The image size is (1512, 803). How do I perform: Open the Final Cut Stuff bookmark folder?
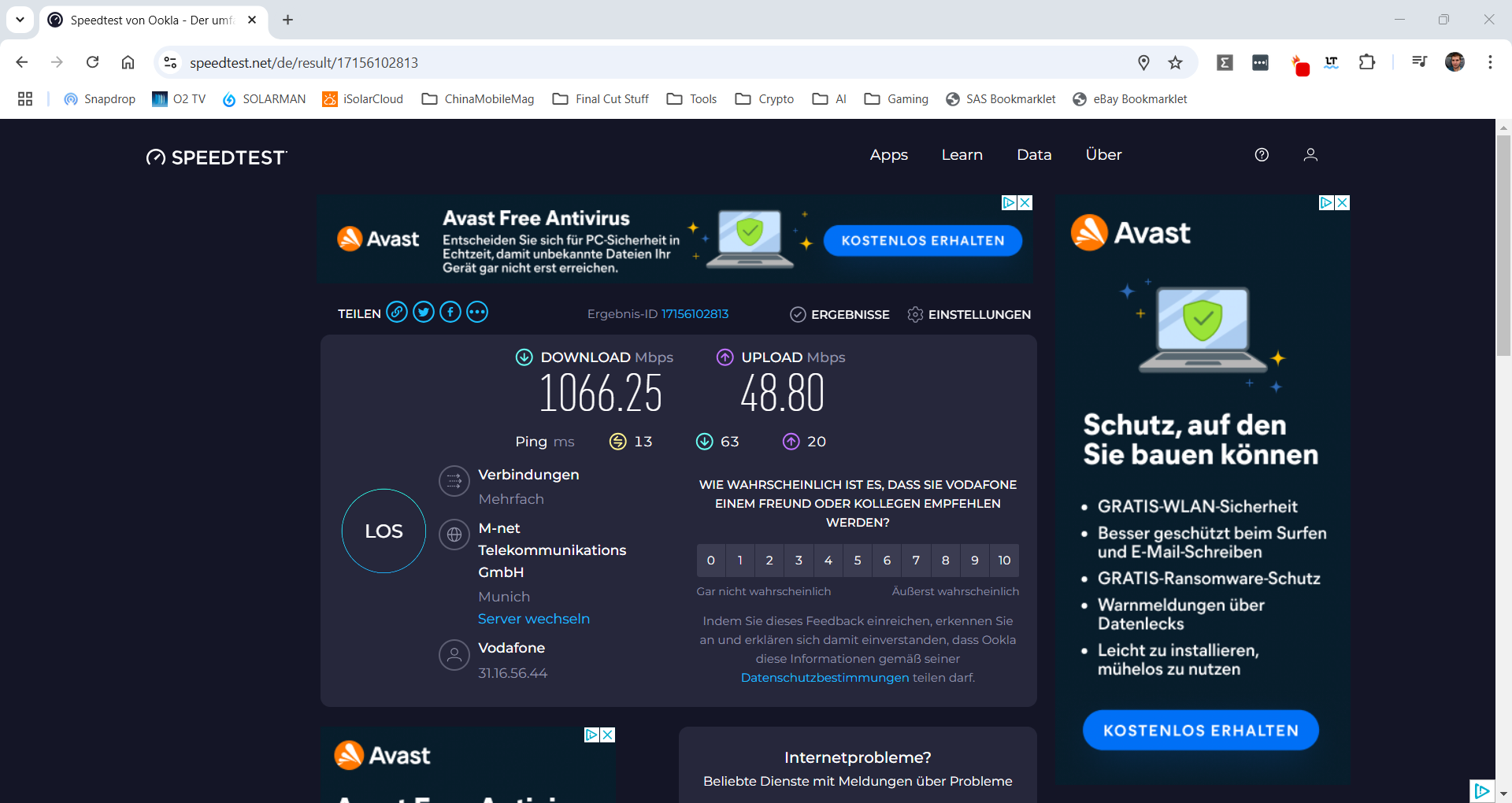point(601,99)
